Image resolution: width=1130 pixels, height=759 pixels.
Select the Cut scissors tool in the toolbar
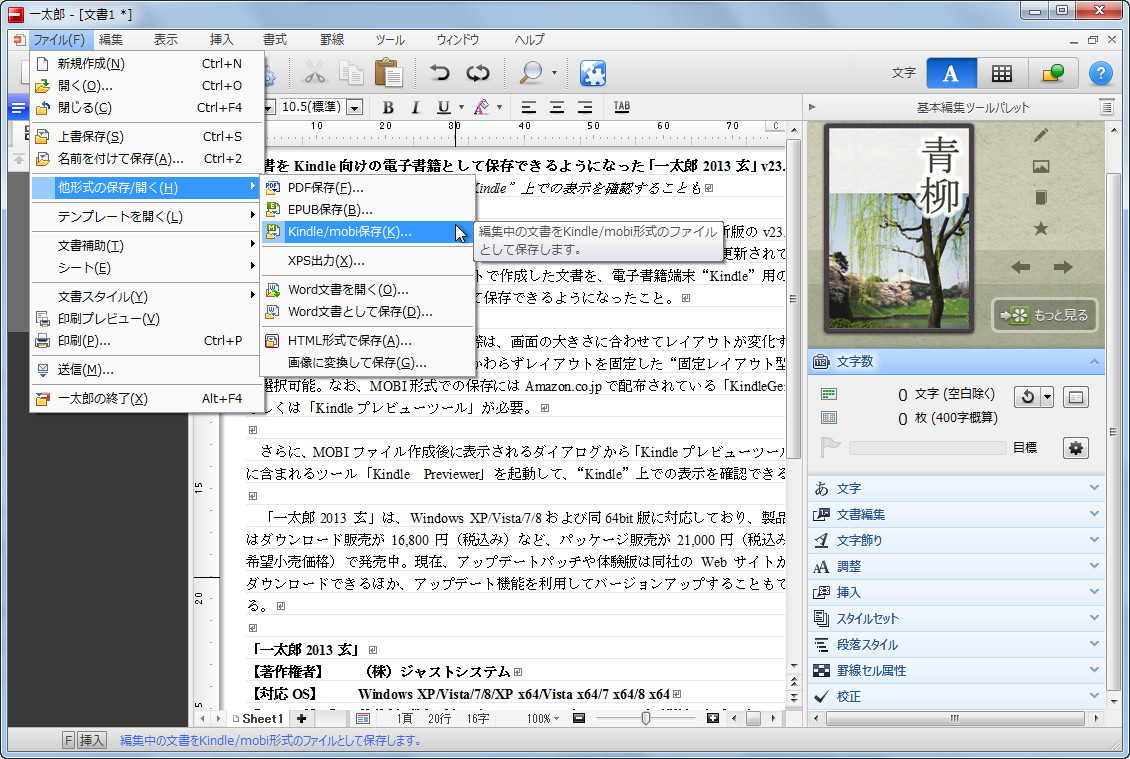(317, 72)
